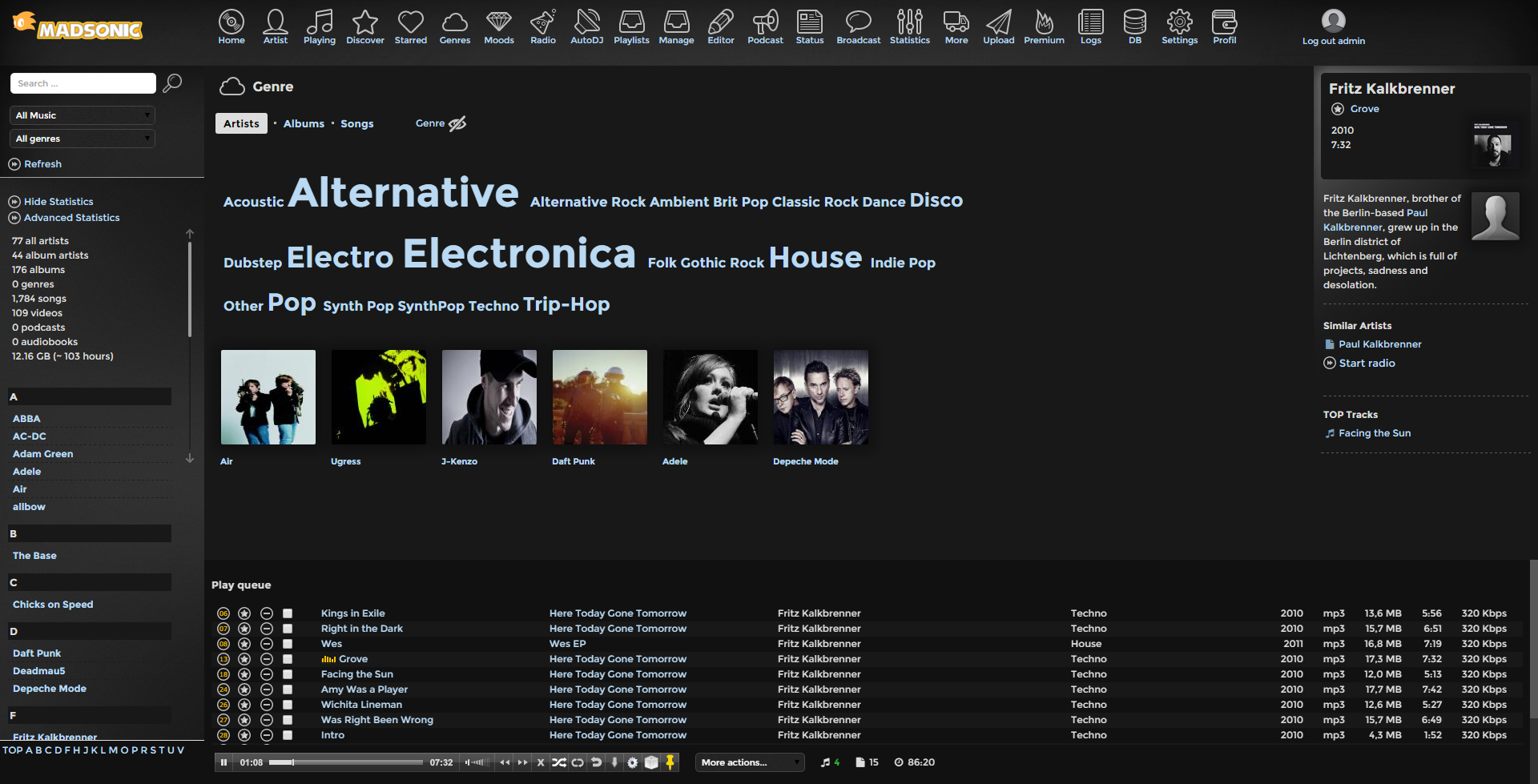
Task: Open the More actions dropdown
Action: coord(749,762)
